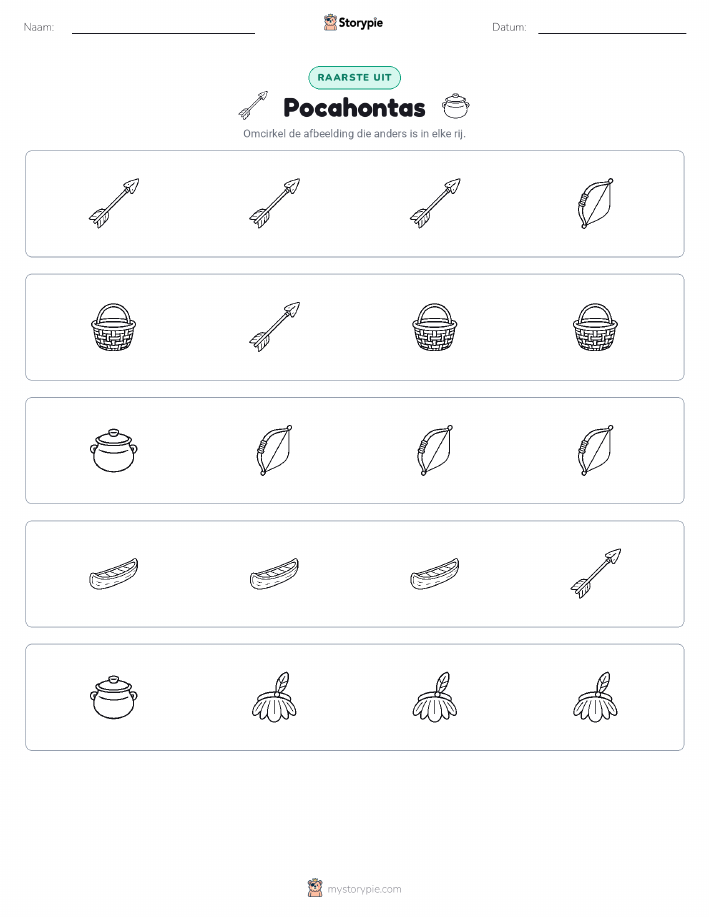This screenshot has height=917, width=709.
Task: Select the third canoe in row four
Action: coord(435,573)
